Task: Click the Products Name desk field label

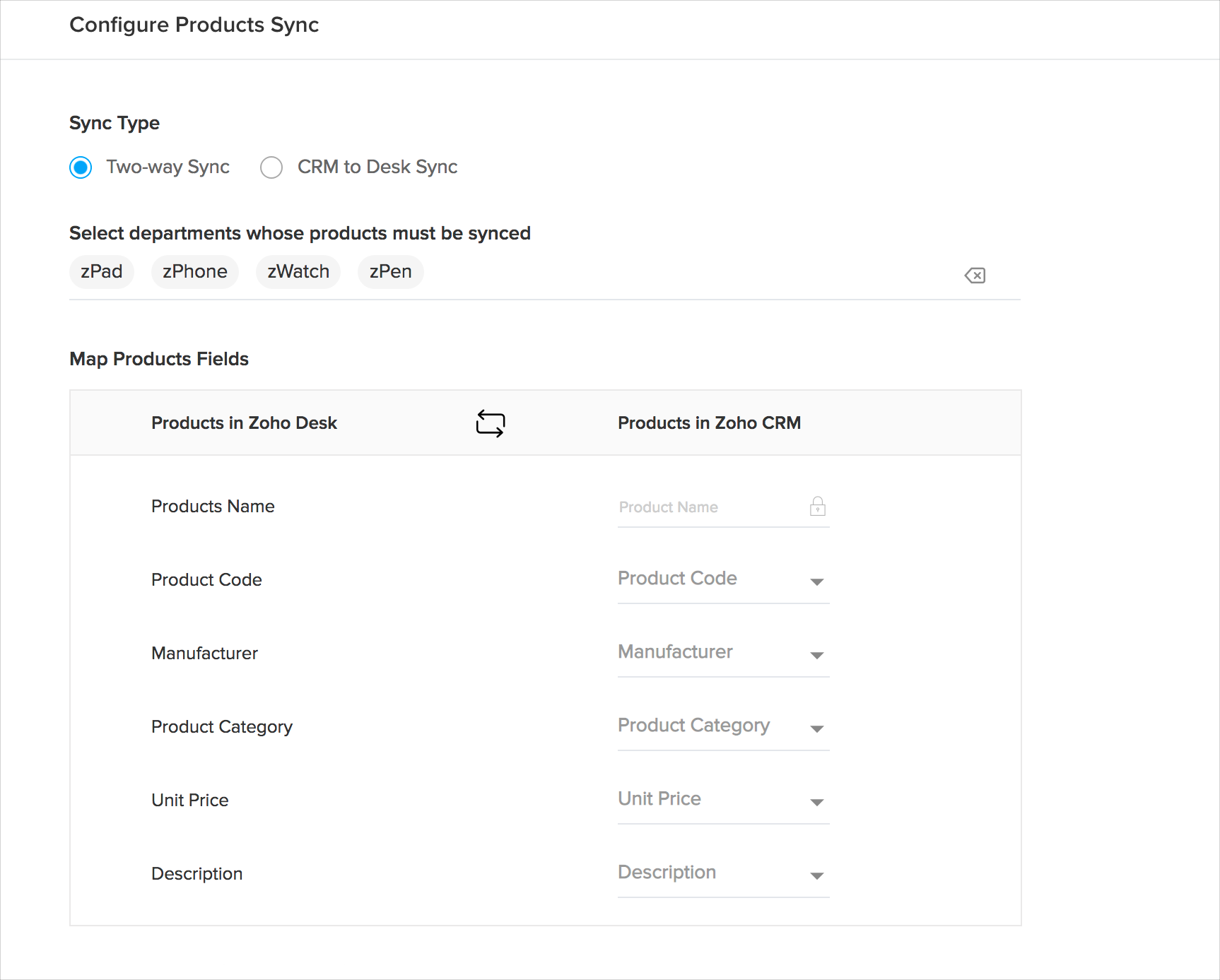Action: (x=213, y=506)
